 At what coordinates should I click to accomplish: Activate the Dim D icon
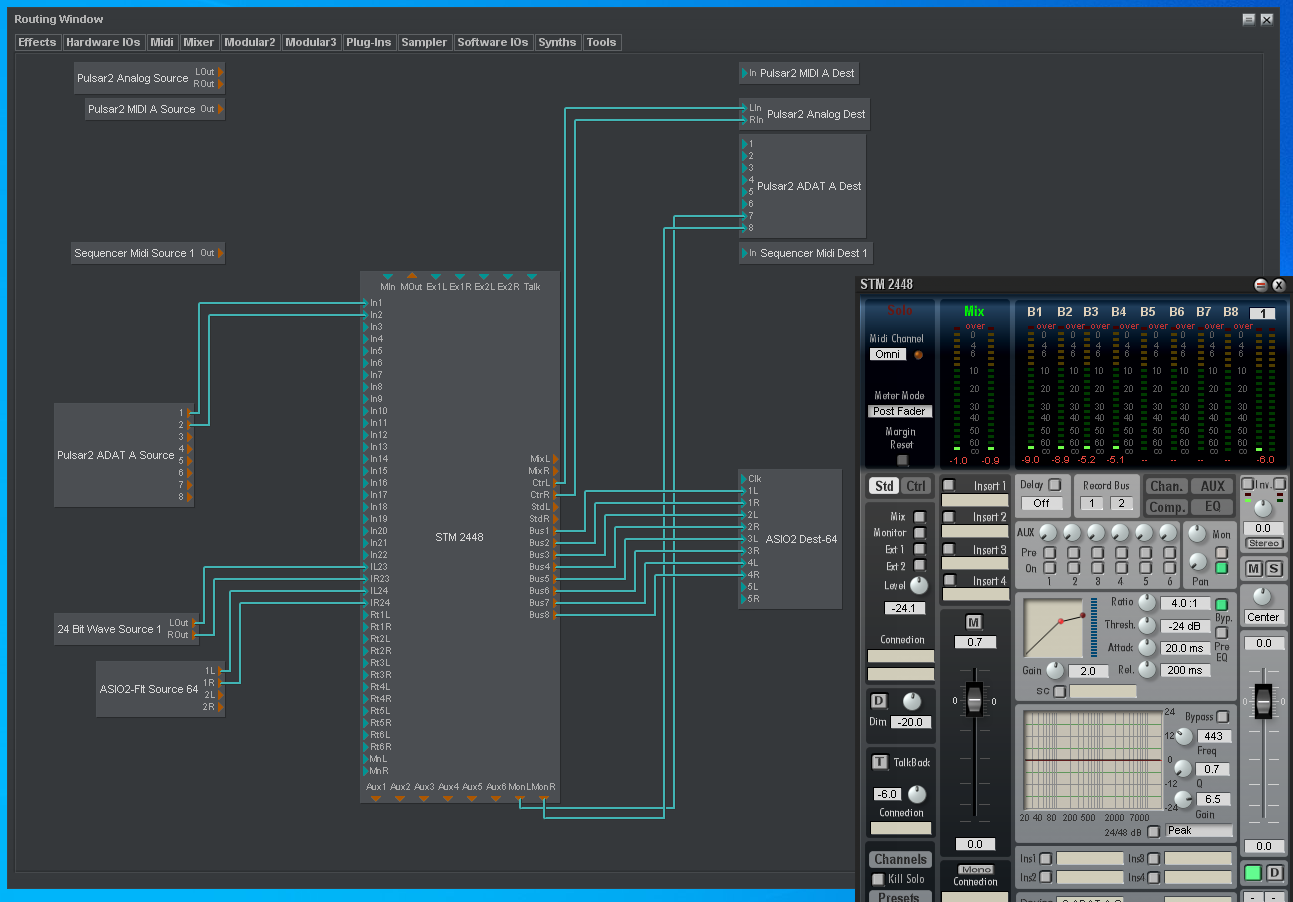tap(878, 702)
